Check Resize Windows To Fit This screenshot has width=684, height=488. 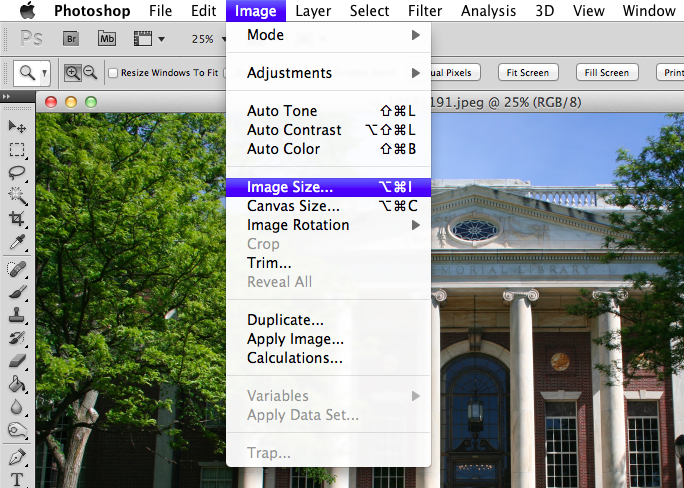tap(113, 73)
